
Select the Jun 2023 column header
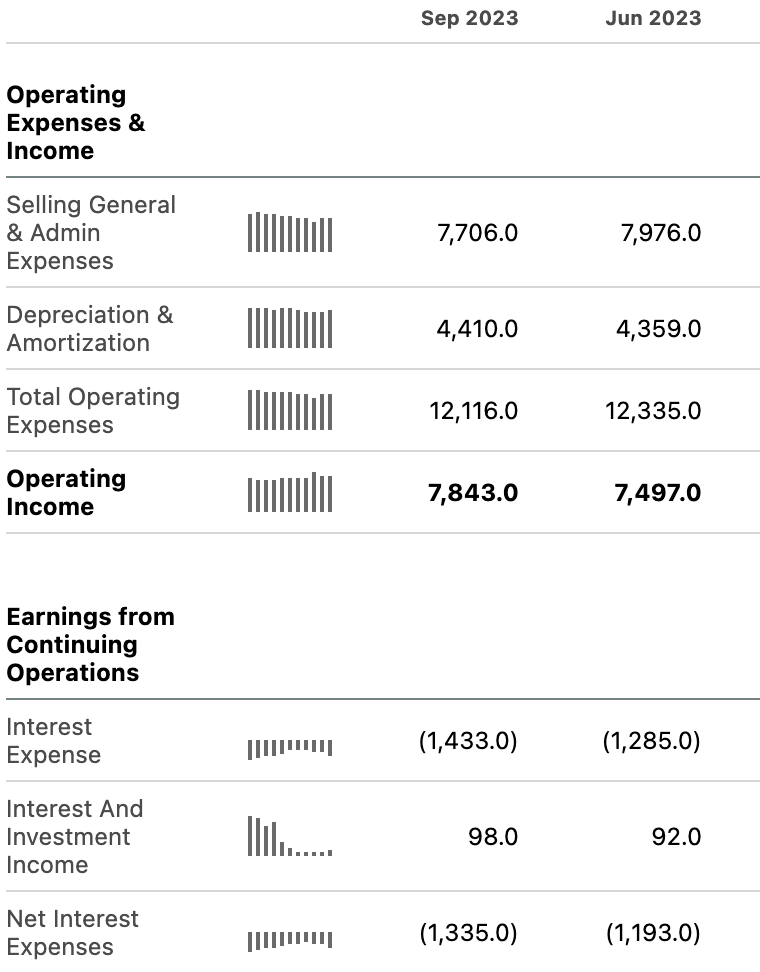[x=653, y=18]
